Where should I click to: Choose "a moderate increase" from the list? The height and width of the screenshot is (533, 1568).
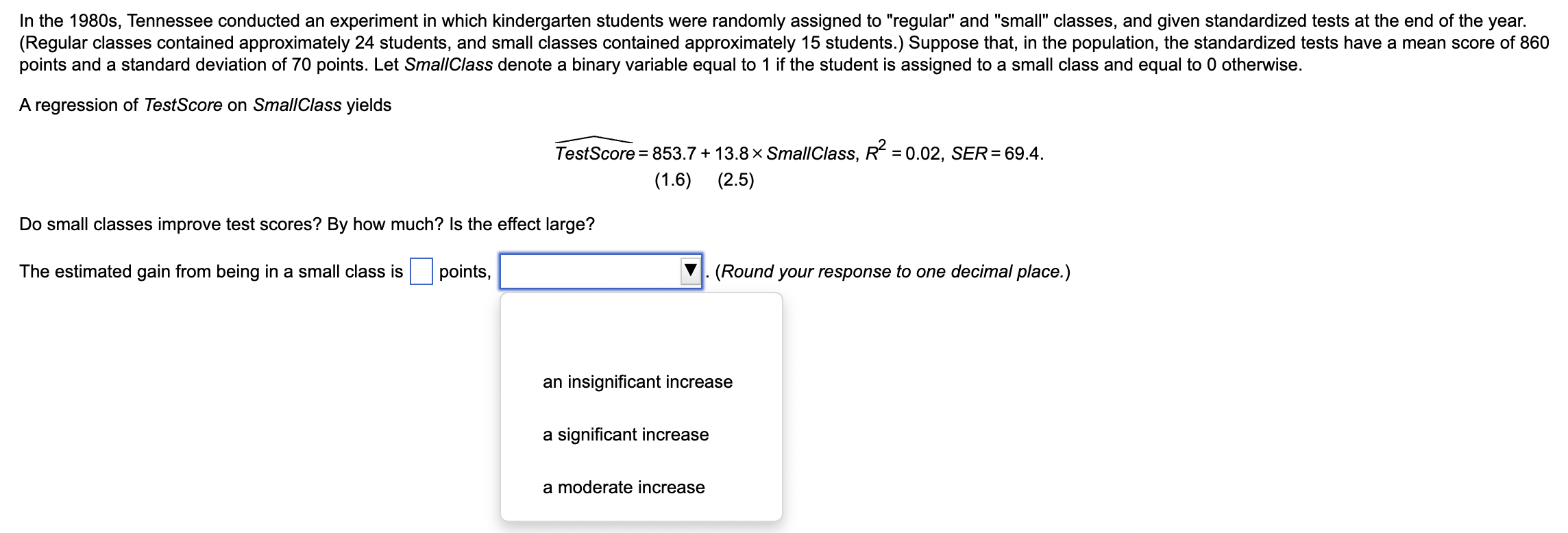623,487
